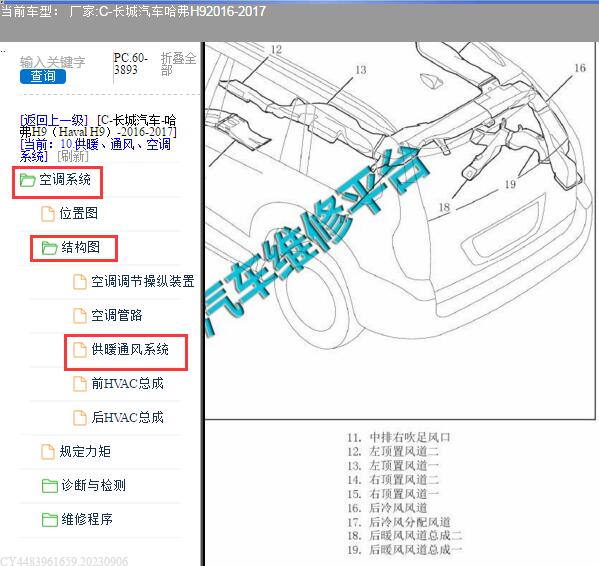Select the 诊断与检测 tree label

point(94,485)
